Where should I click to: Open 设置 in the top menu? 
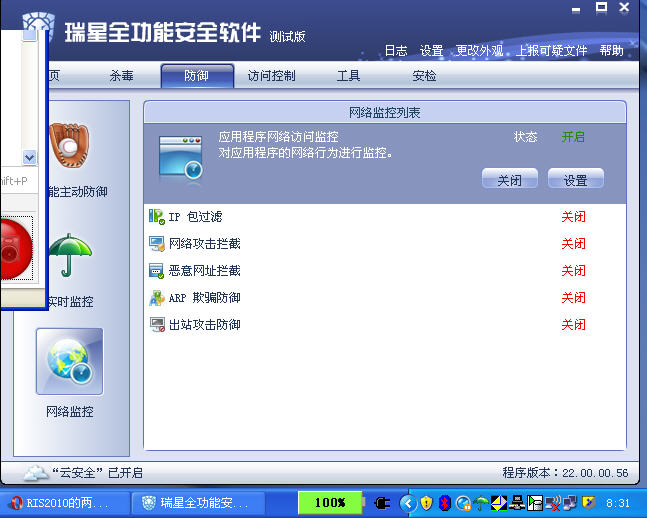click(x=431, y=51)
